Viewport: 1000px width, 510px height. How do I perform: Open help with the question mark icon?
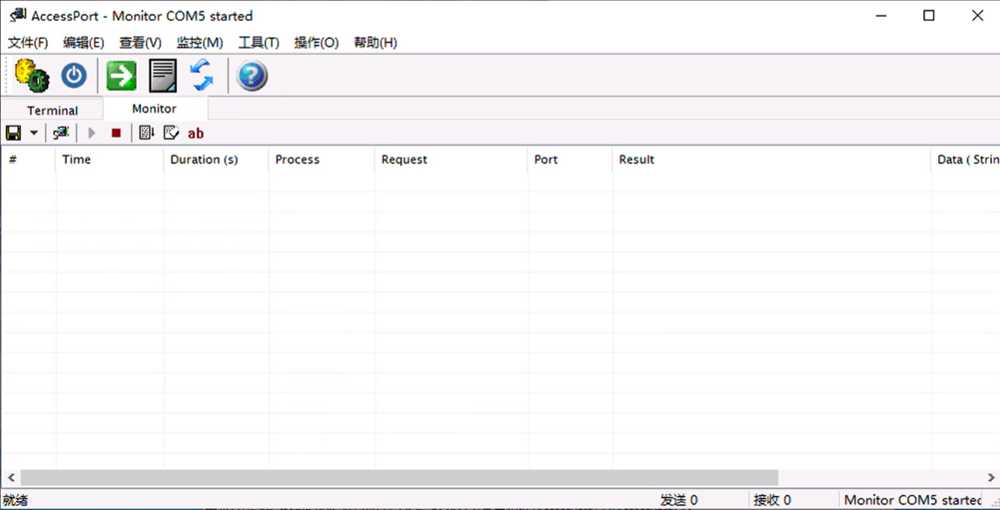pos(251,75)
